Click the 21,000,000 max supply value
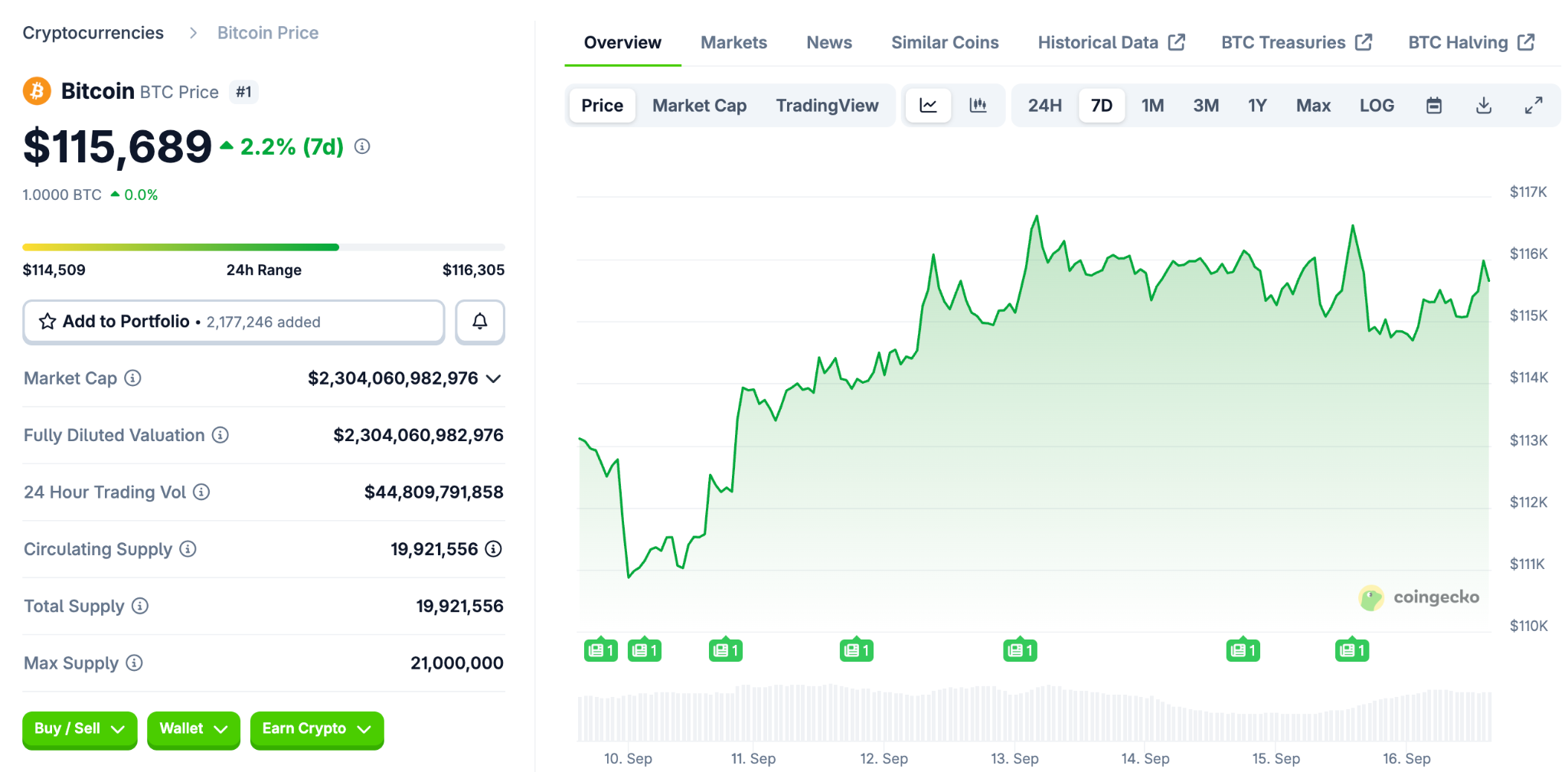The image size is (1568, 772). click(x=457, y=663)
